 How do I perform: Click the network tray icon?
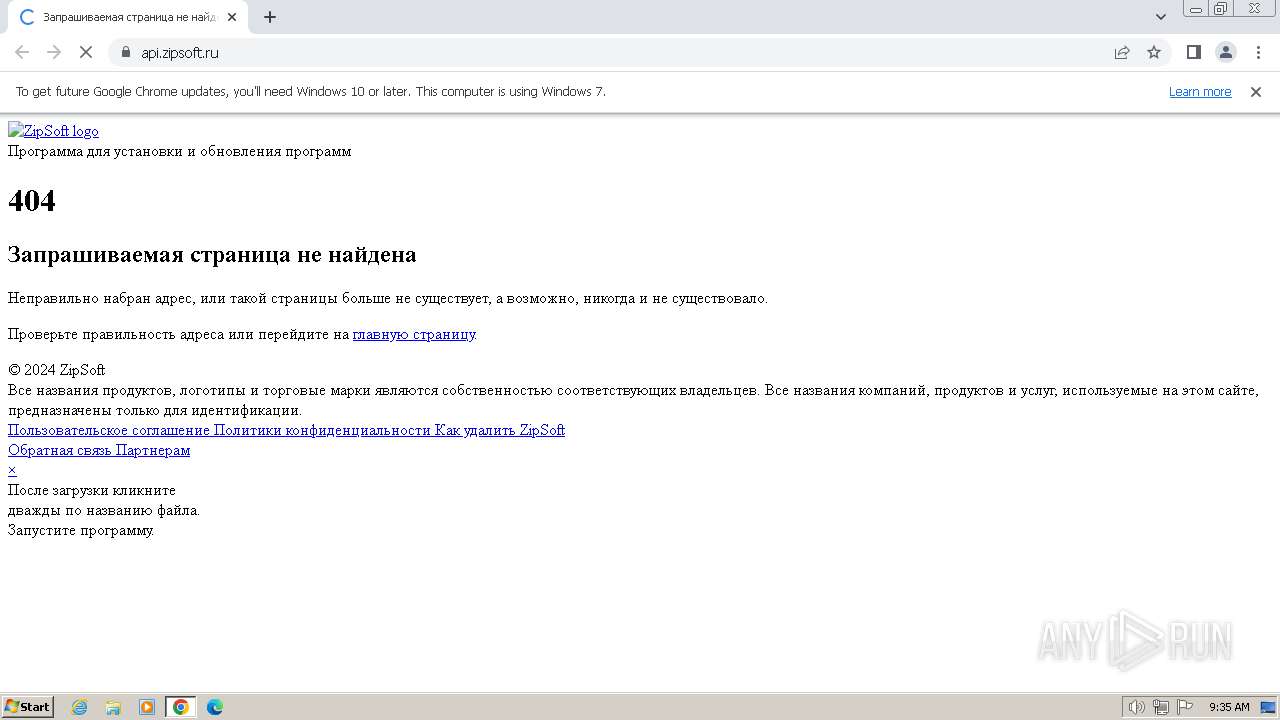point(1161,707)
